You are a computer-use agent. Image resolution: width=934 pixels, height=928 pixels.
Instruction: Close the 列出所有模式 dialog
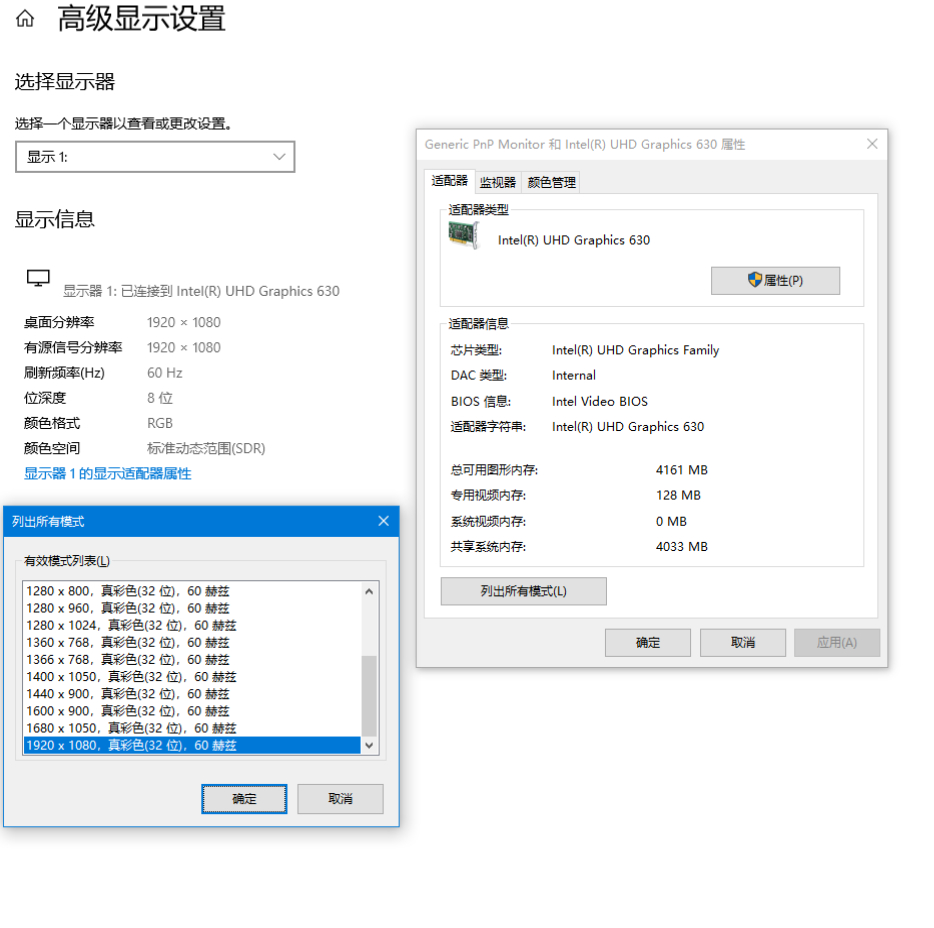384,521
